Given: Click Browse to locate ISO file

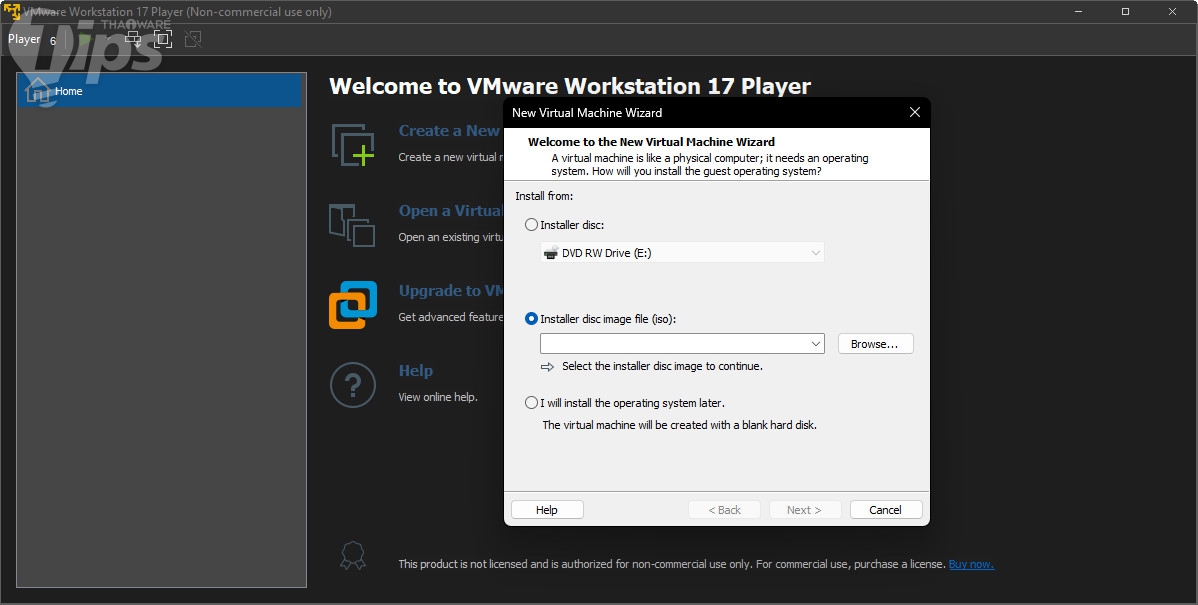Looking at the screenshot, I should tap(876, 344).
